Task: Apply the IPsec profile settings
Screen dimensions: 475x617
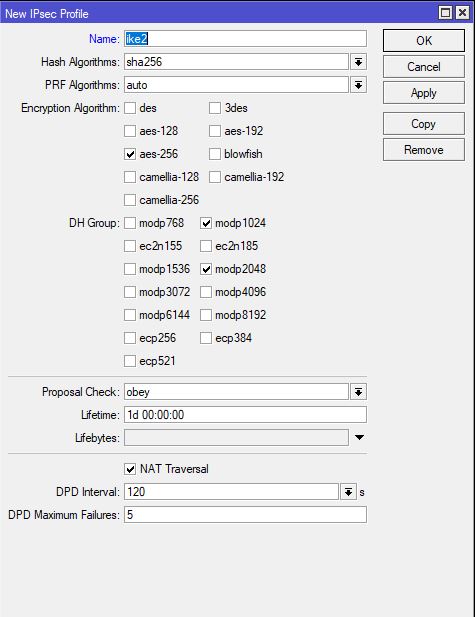Action: pos(423,93)
